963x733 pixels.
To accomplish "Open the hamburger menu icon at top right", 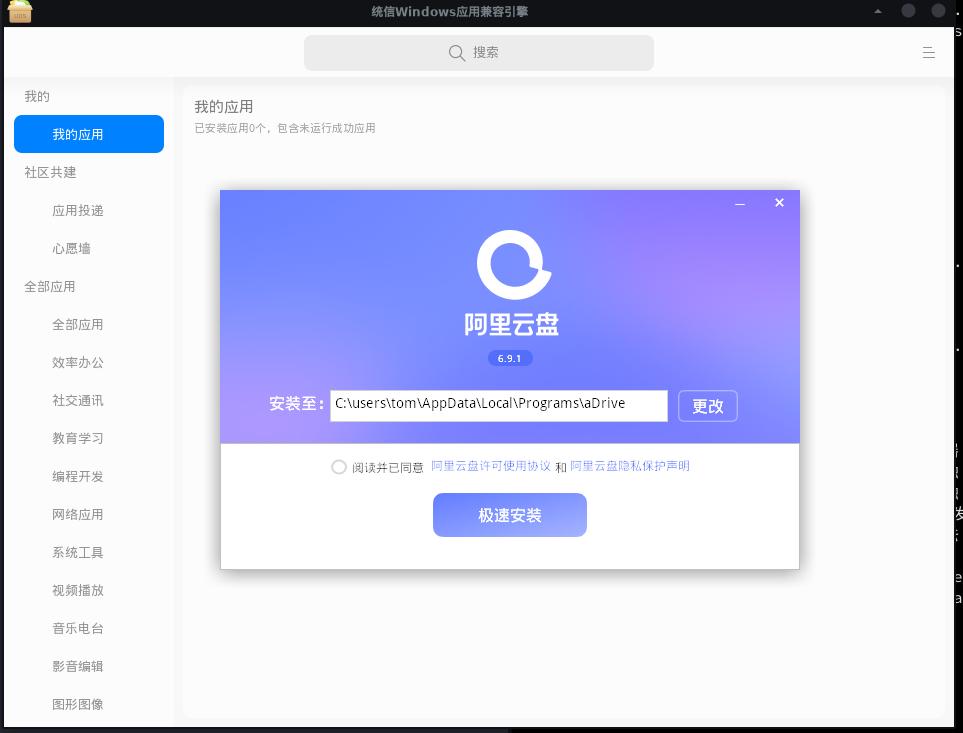I will (x=928, y=53).
